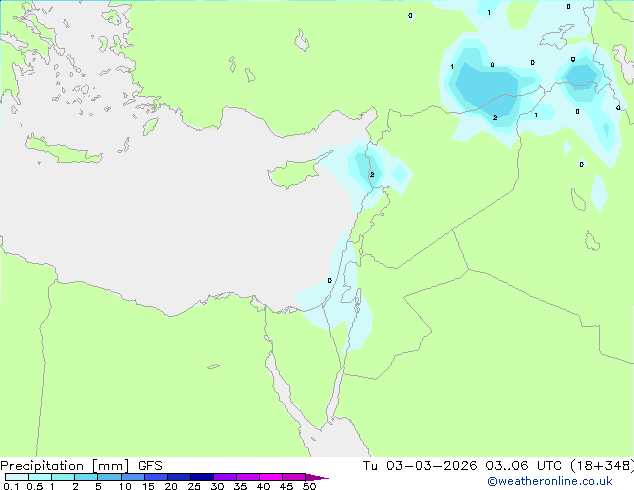Pick the 25–30 mm dark blue legend swatch
The height and width of the screenshot is (490, 634).
click(201, 477)
